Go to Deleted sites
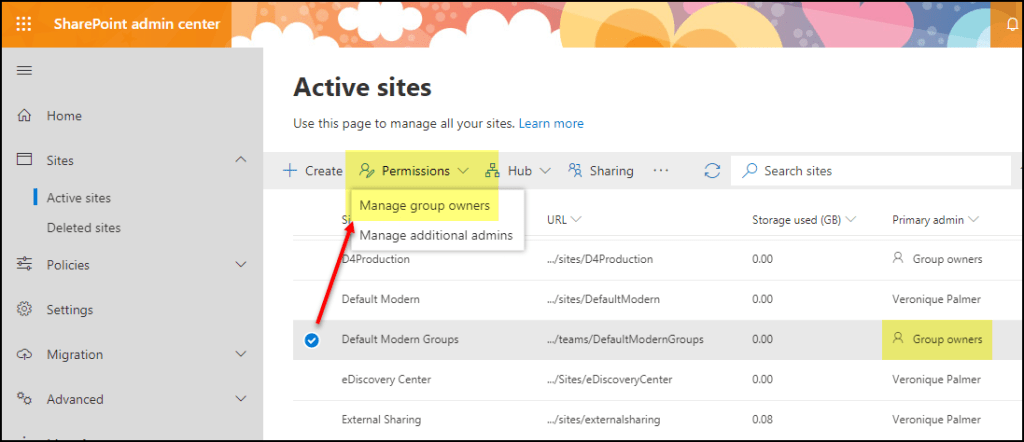This screenshot has width=1024, height=442. [x=83, y=228]
